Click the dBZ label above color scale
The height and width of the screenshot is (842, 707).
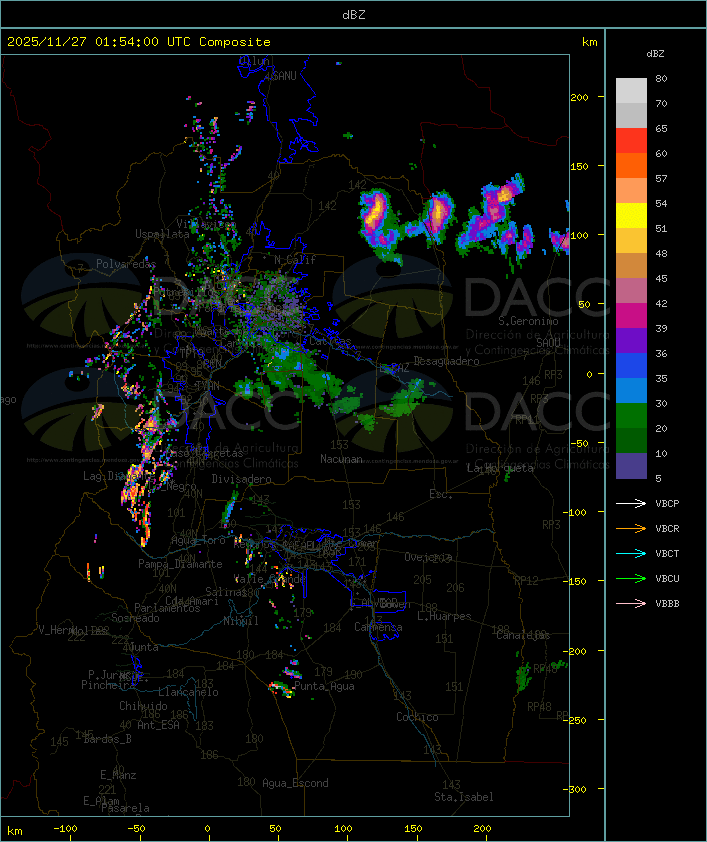click(x=655, y=54)
